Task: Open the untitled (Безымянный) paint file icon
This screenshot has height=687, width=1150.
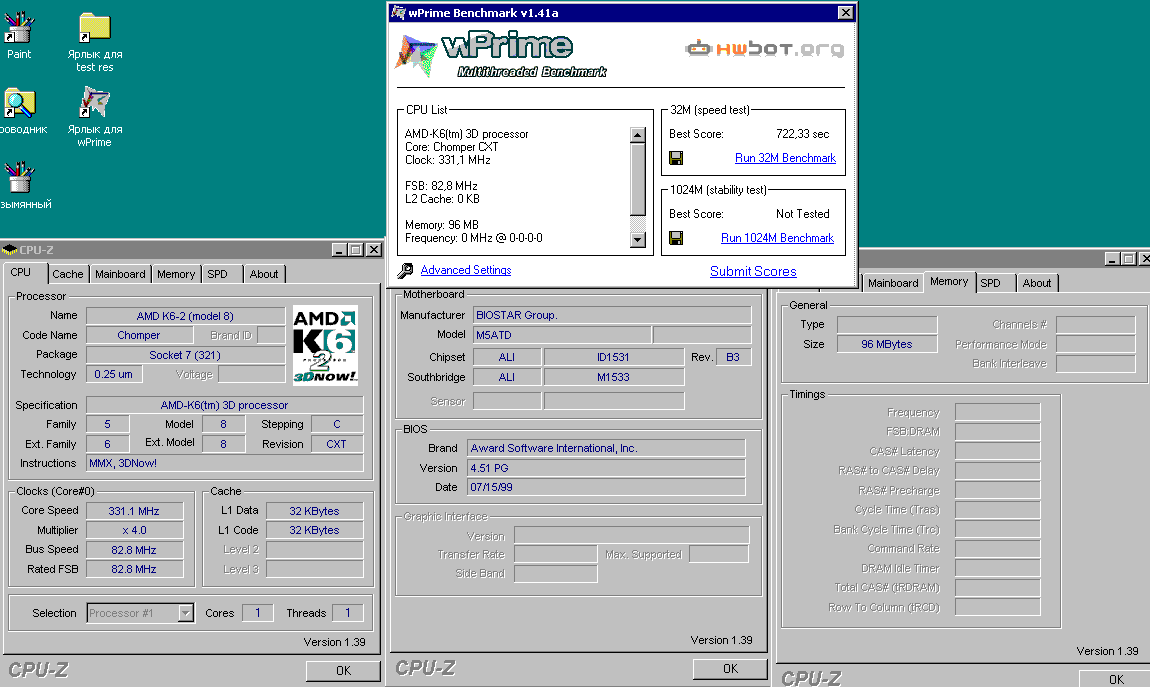Action: [x=20, y=185]
